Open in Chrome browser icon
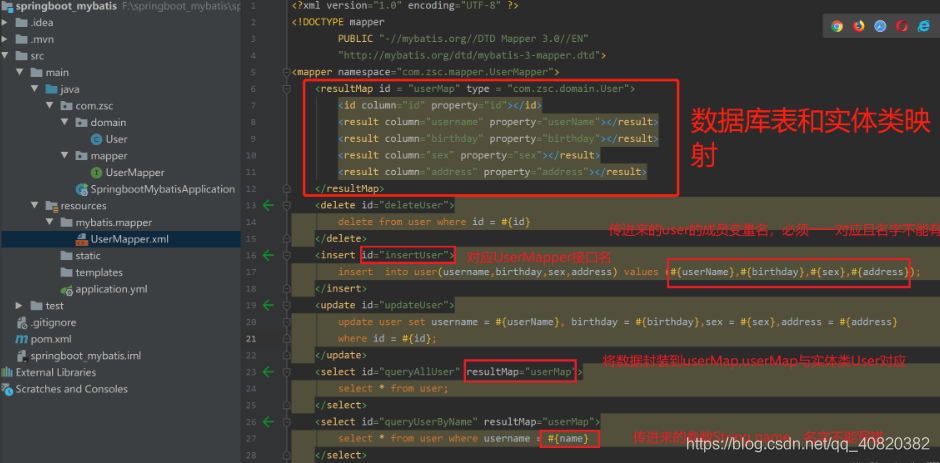 (x=837, y=26)
